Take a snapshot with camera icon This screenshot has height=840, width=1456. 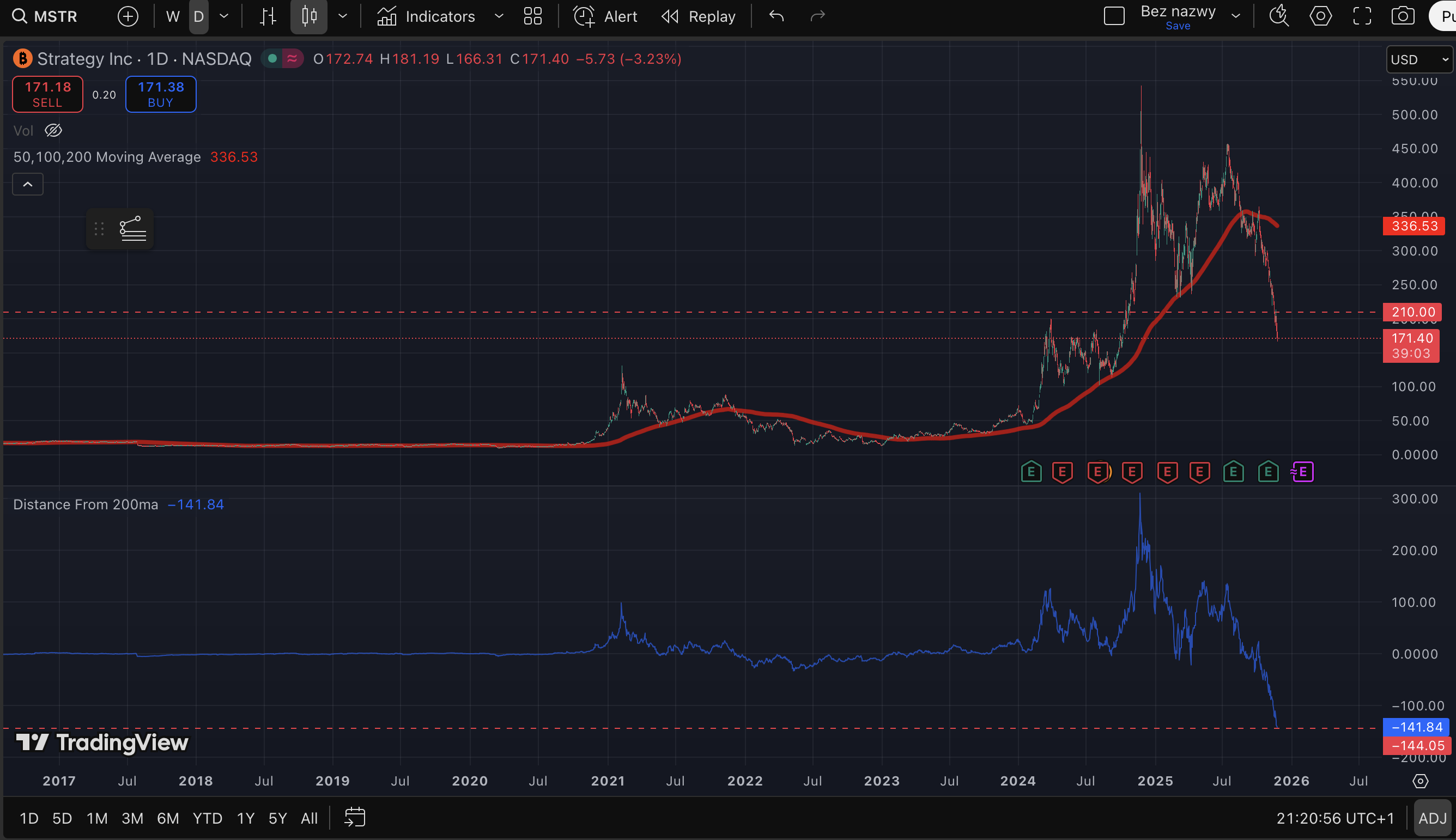click(x=1403, y=16)
